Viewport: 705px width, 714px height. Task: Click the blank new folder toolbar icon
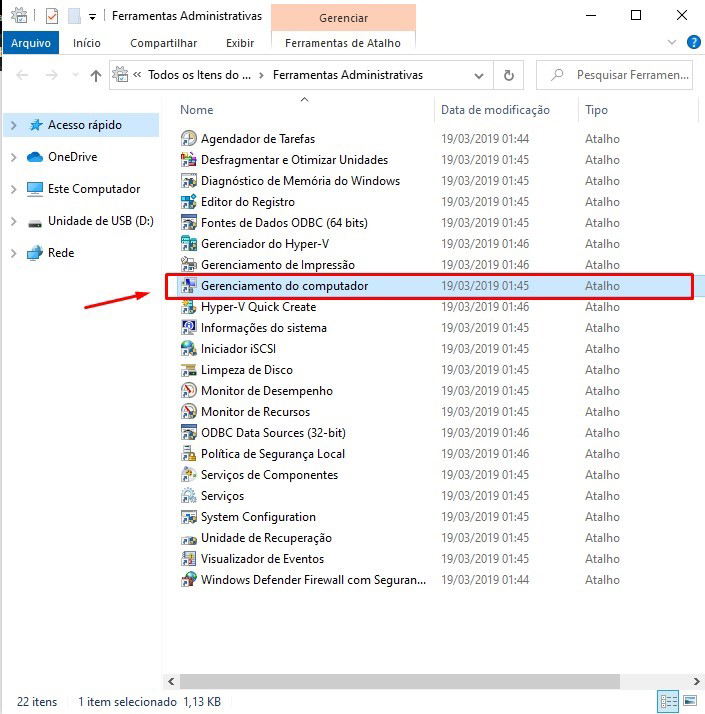74,16
